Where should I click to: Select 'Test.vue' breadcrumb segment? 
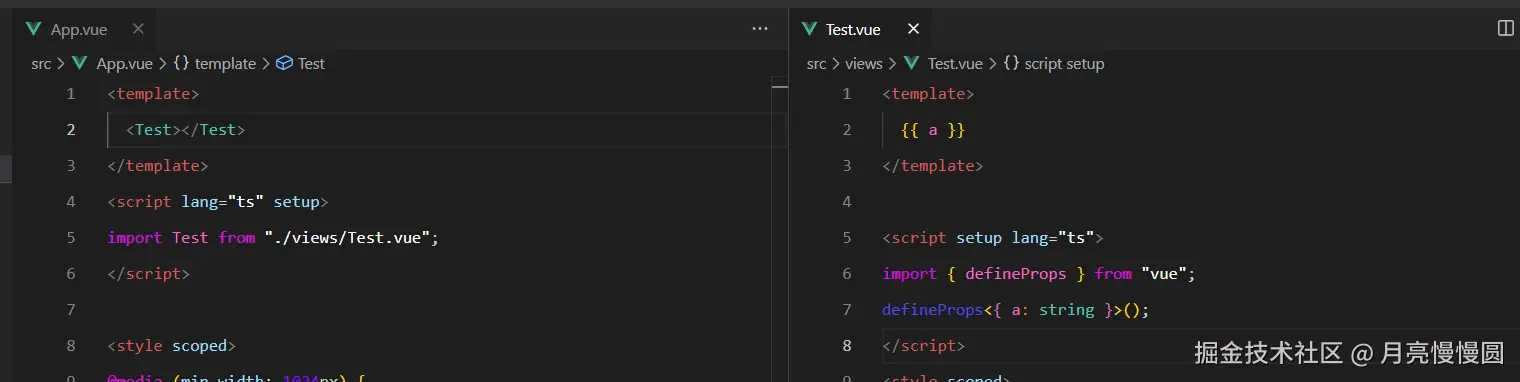point(955,63)
